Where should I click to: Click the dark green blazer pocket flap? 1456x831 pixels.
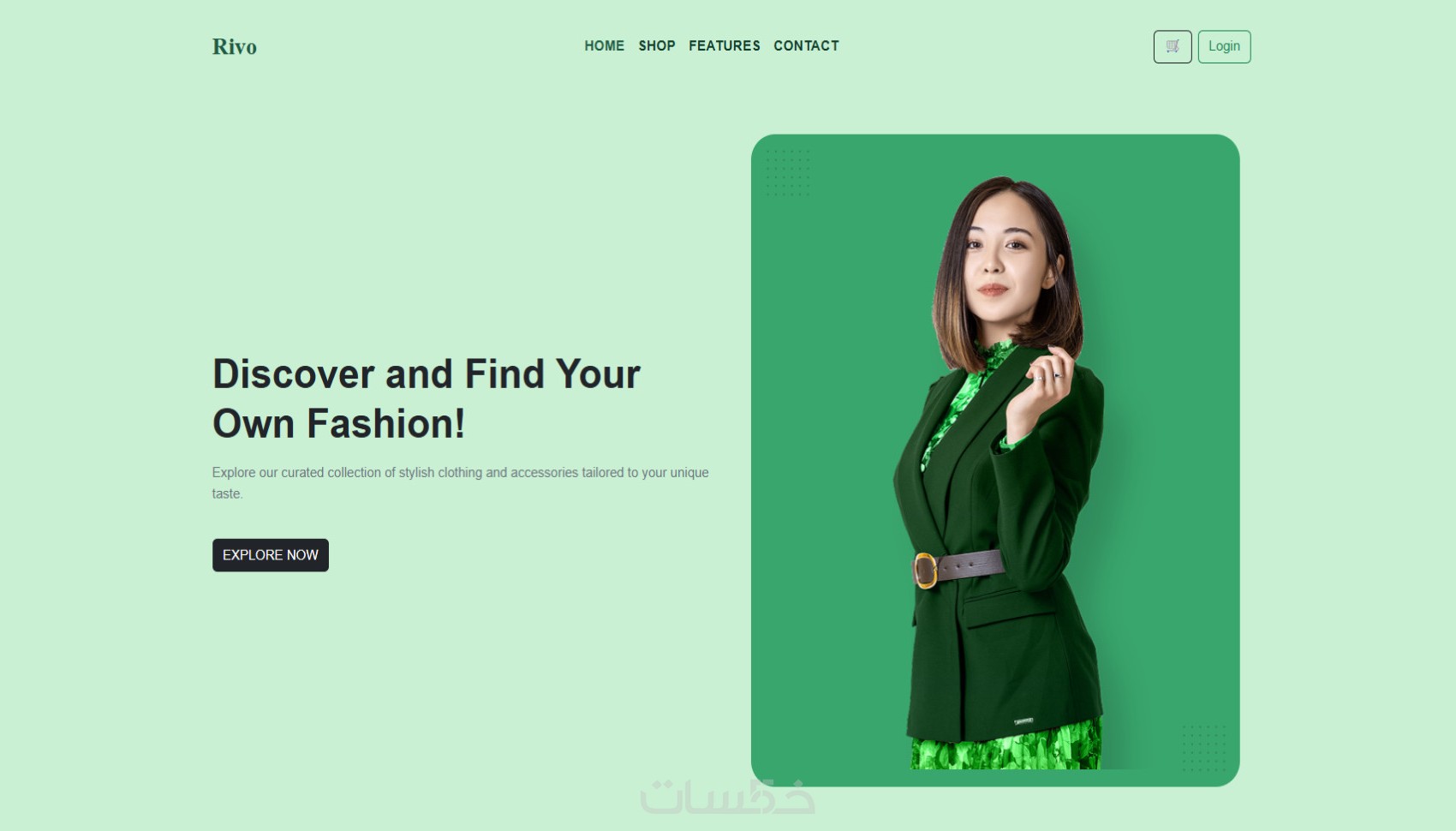(1009, 605)
